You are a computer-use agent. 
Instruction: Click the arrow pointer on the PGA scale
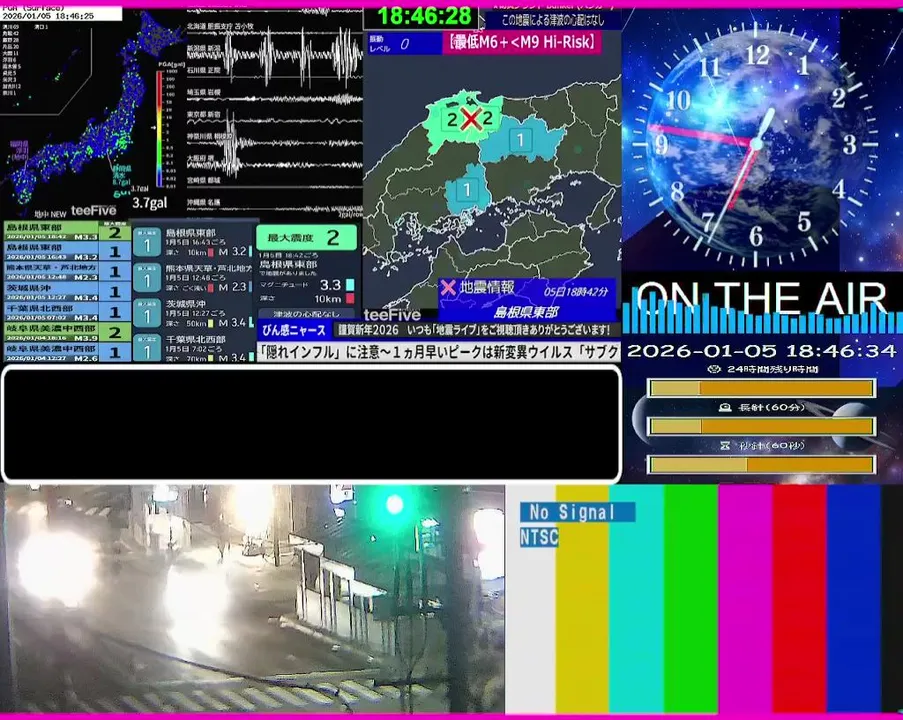(x=154, y=127)
